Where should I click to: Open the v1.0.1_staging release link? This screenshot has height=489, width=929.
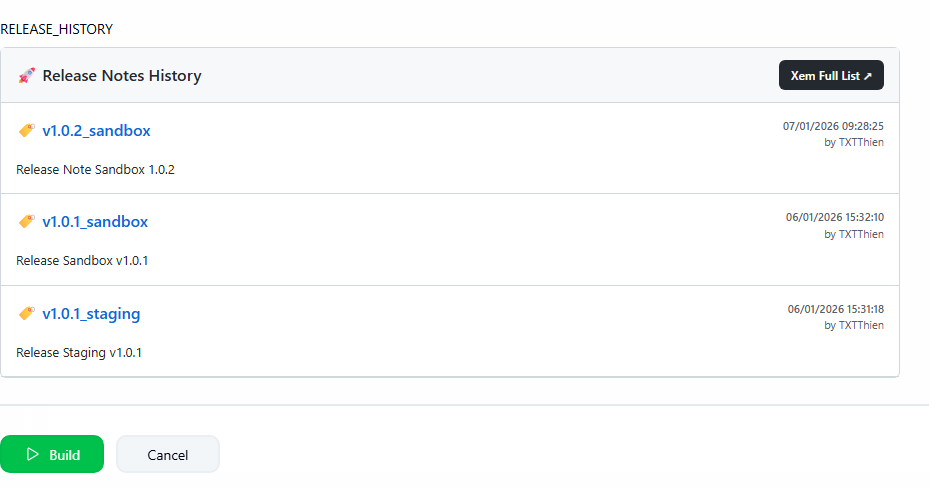(91, 314)
